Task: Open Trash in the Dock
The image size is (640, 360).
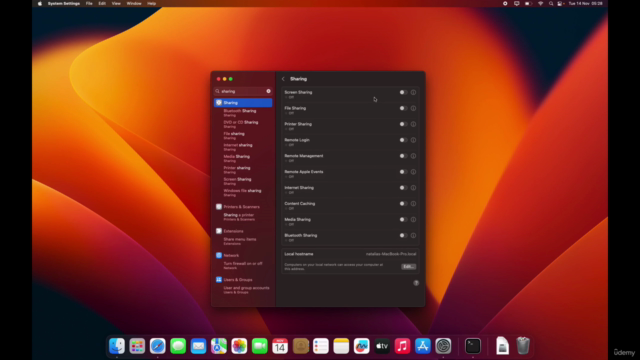Action: [x=523, y=346]
